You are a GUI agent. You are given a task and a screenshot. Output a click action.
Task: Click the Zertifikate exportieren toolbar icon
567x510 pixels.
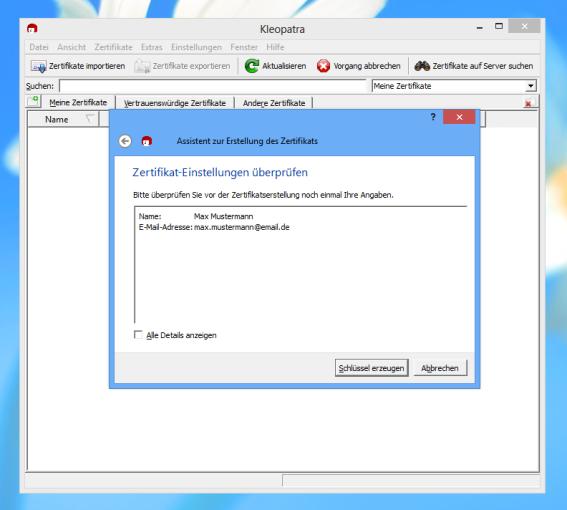142,66
